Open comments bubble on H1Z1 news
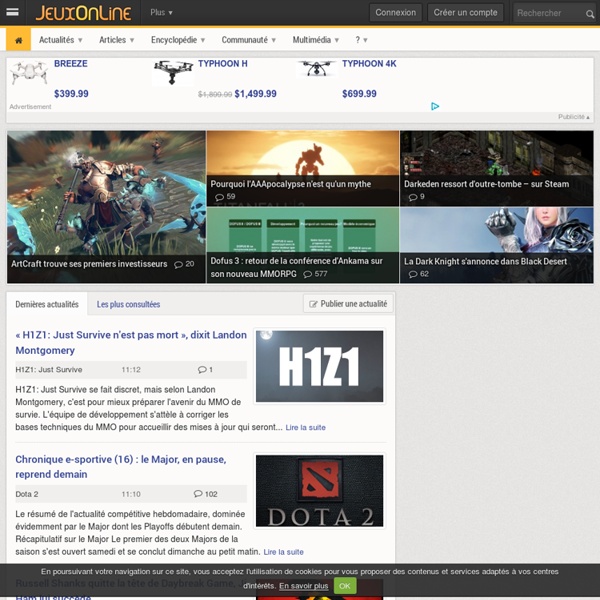The height and width of the screenshot is (600, 600). click(x=205, y=370)
